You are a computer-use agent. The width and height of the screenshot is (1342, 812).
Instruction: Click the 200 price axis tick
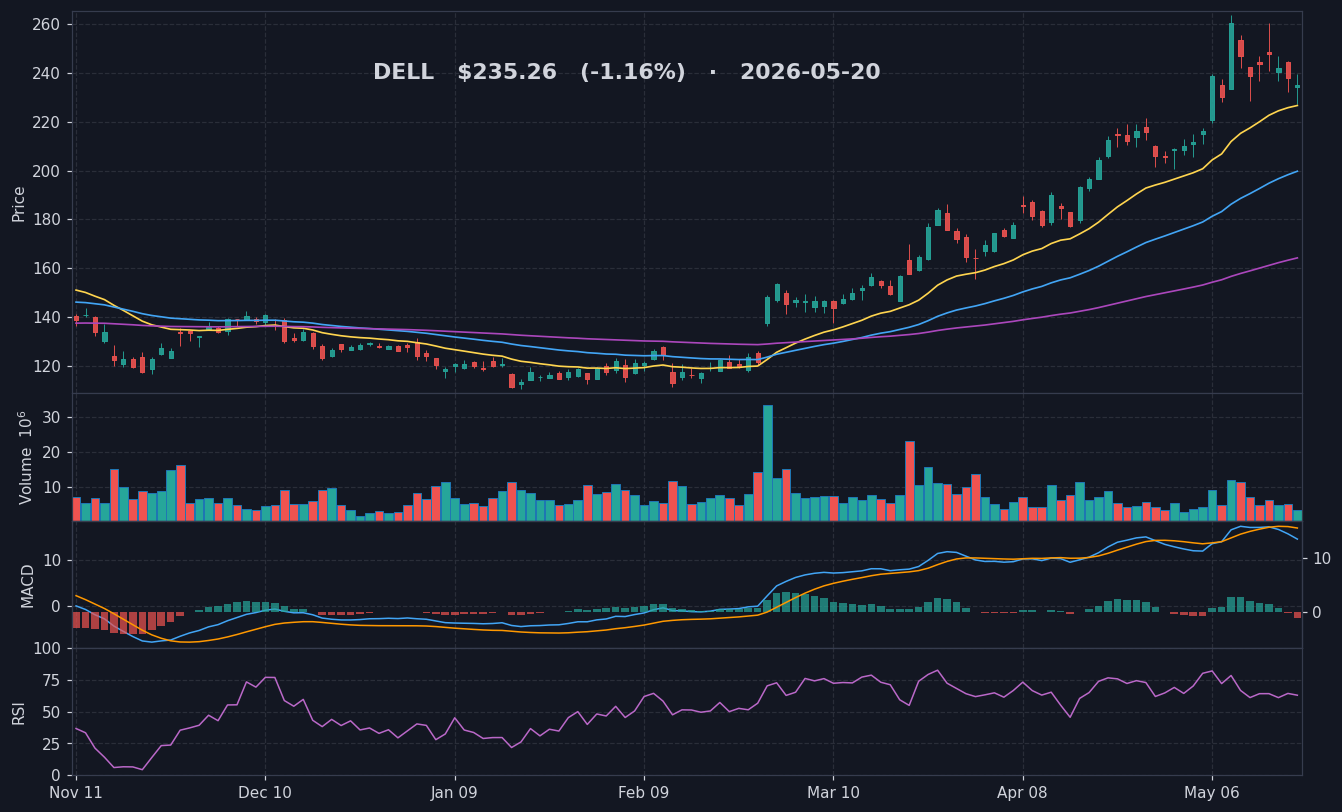(x=45, y=171)
